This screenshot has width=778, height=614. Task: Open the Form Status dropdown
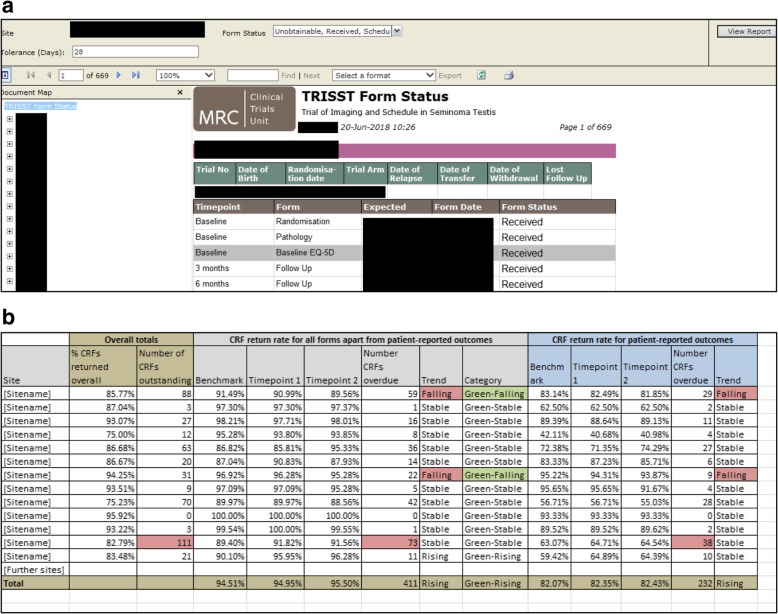(397, 32)
